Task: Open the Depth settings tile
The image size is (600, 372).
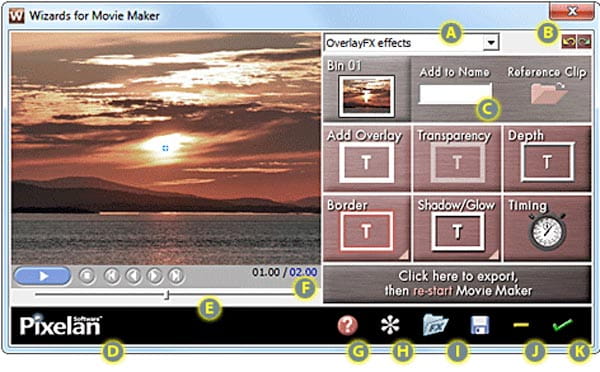Action: tap(548, 159)
